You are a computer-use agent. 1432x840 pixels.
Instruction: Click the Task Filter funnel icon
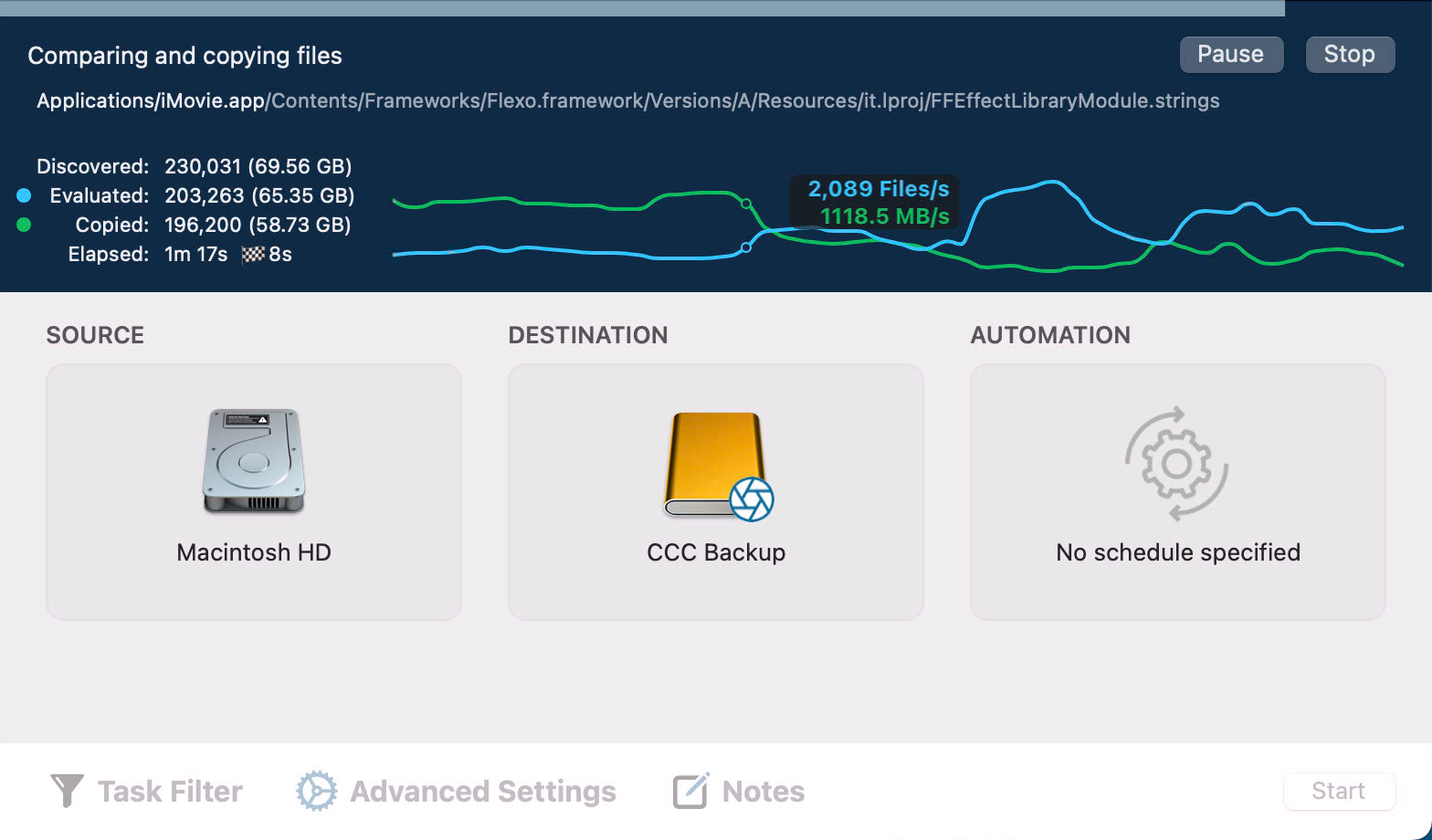click(67, 791)
